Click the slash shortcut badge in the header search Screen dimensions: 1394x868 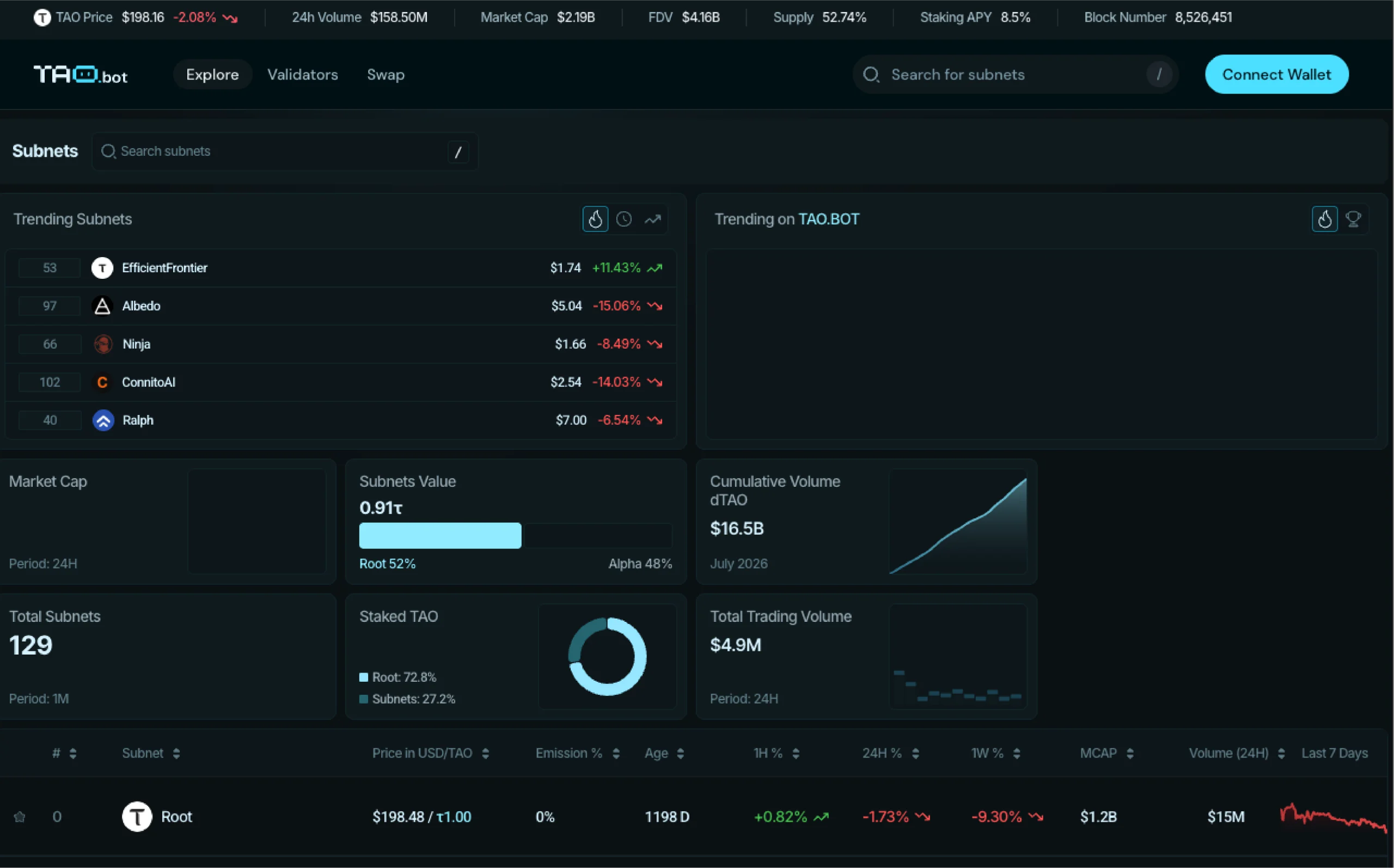pos(1159,75)
